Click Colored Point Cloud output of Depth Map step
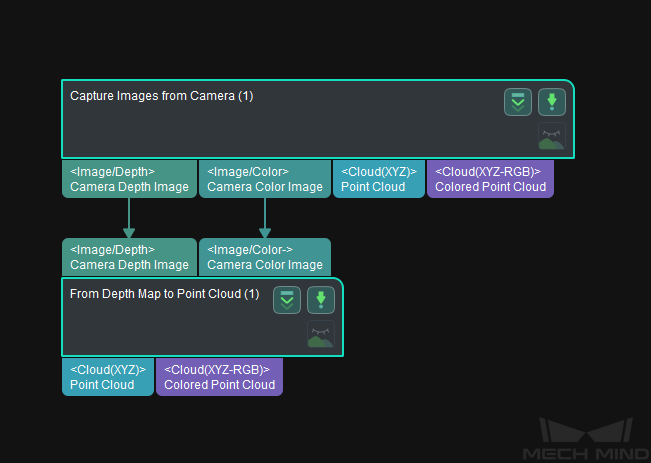The height and width of the screenshot is (463, 651). 219,377
